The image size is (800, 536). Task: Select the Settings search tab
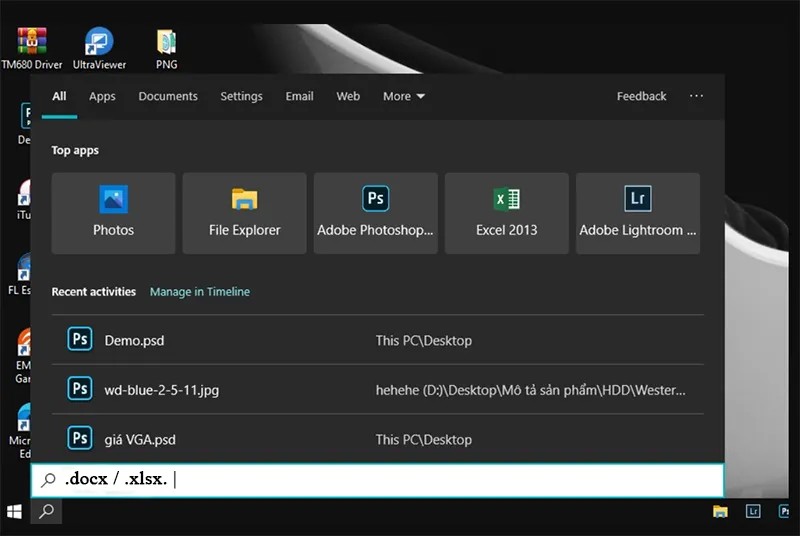point(241,96)
